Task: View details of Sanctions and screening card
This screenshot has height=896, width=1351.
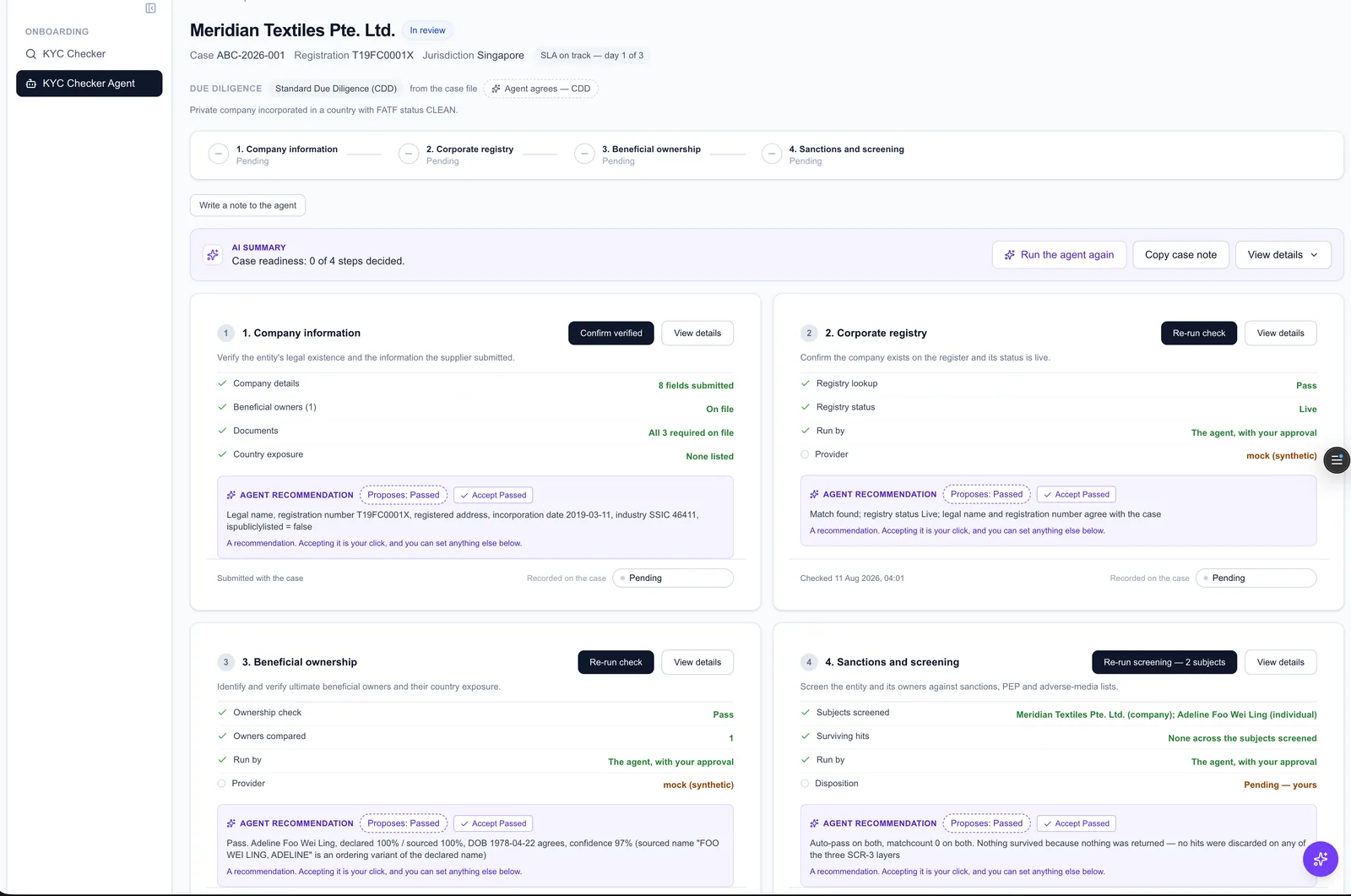Action: (x=1281, y=663)
